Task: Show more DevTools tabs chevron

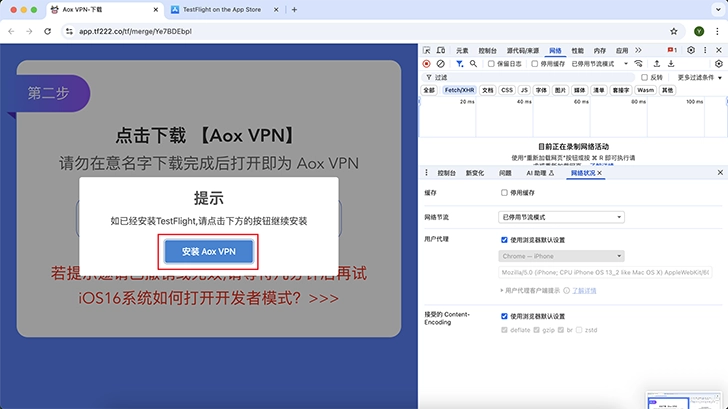Action: pyautogui.click(x=638, y=50)
